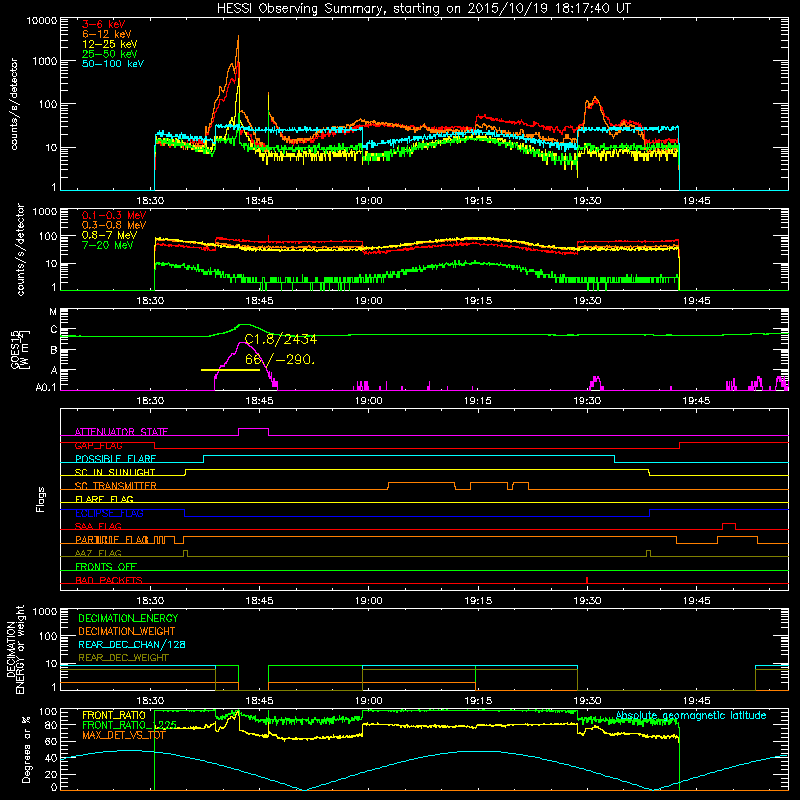Select the 3-6 keV legend label
This screenshot has width=800, height=800.
coord(103,24)
